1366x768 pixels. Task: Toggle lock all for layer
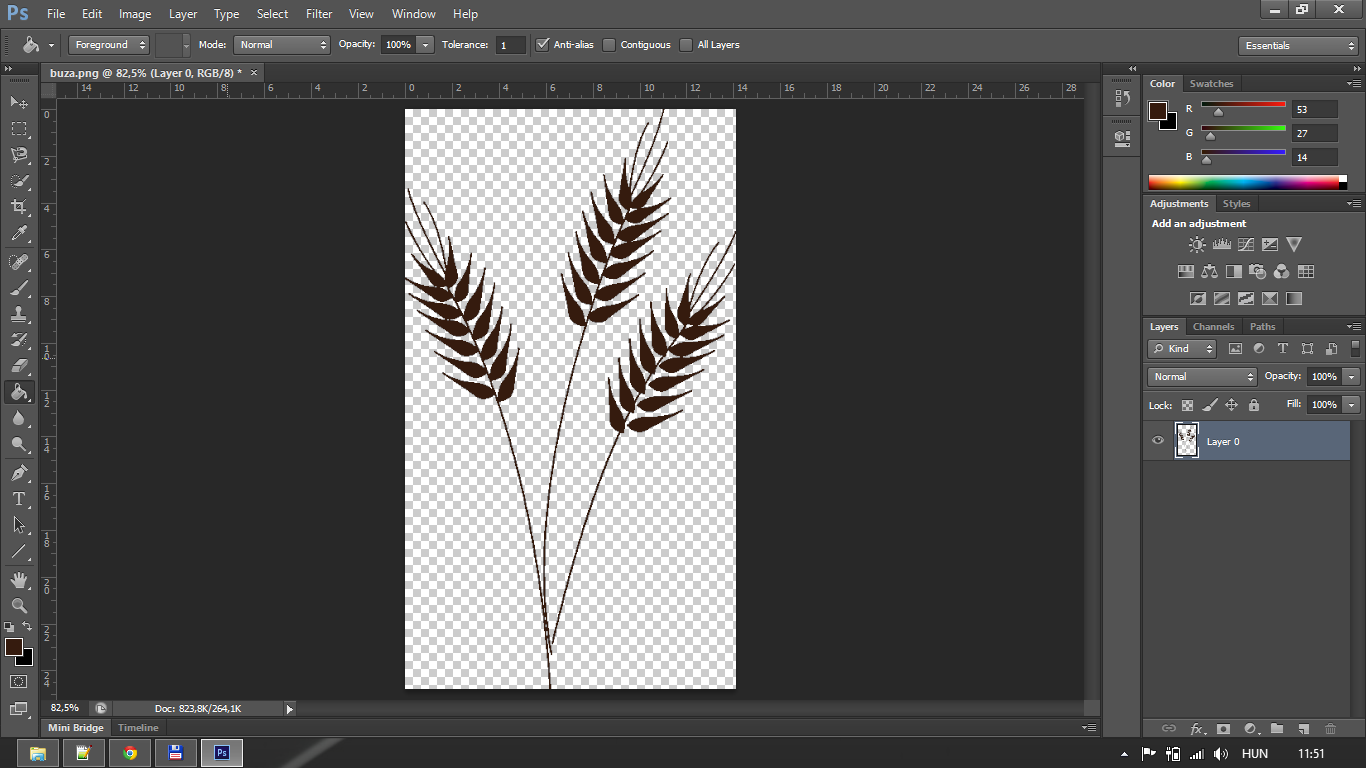click(x=1254, y=405)
